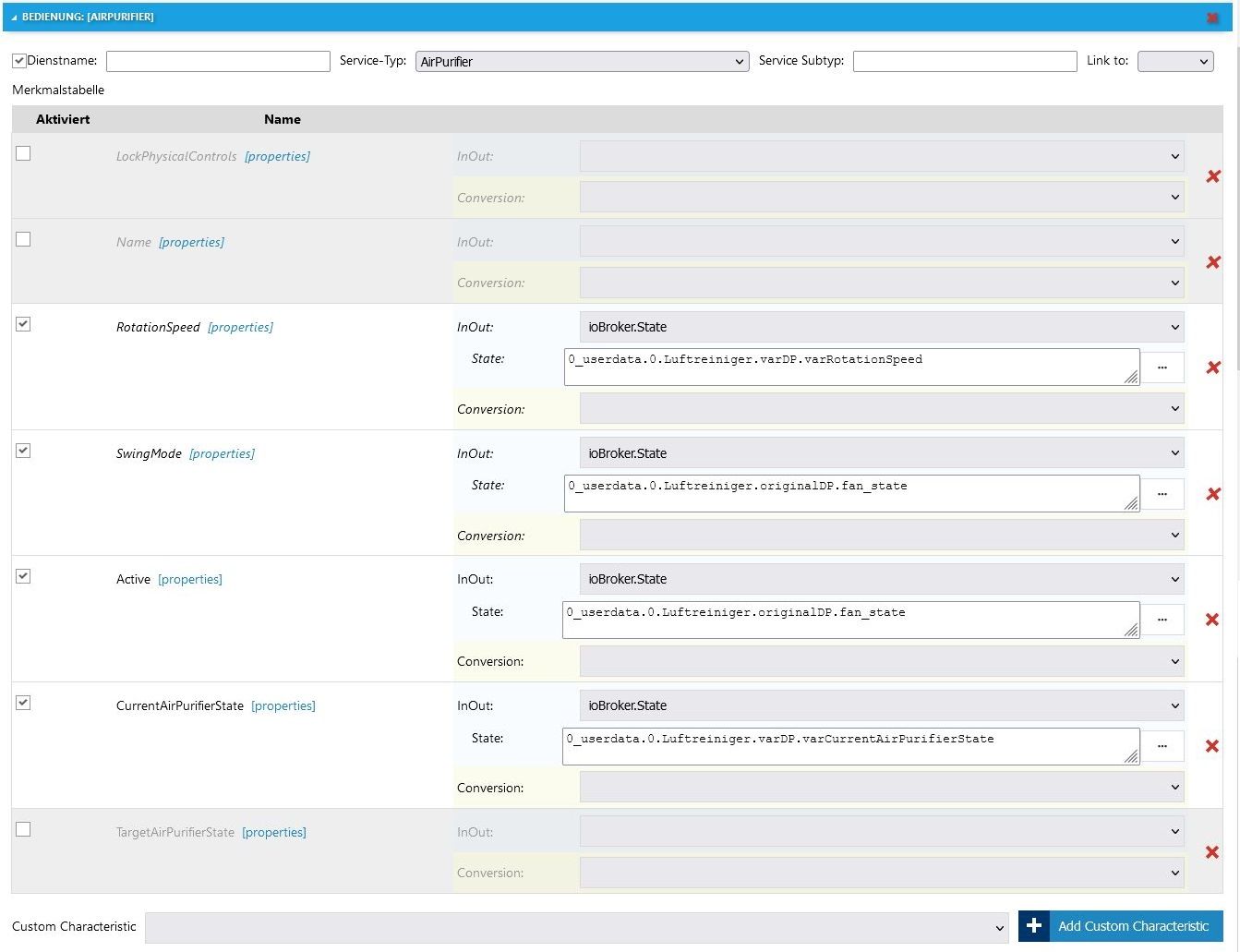Open TargetAirPurifierState InOut dropdown
The width and height of the screenshot is (1240, 952).
pyautogui.click(x=882, y=832)
